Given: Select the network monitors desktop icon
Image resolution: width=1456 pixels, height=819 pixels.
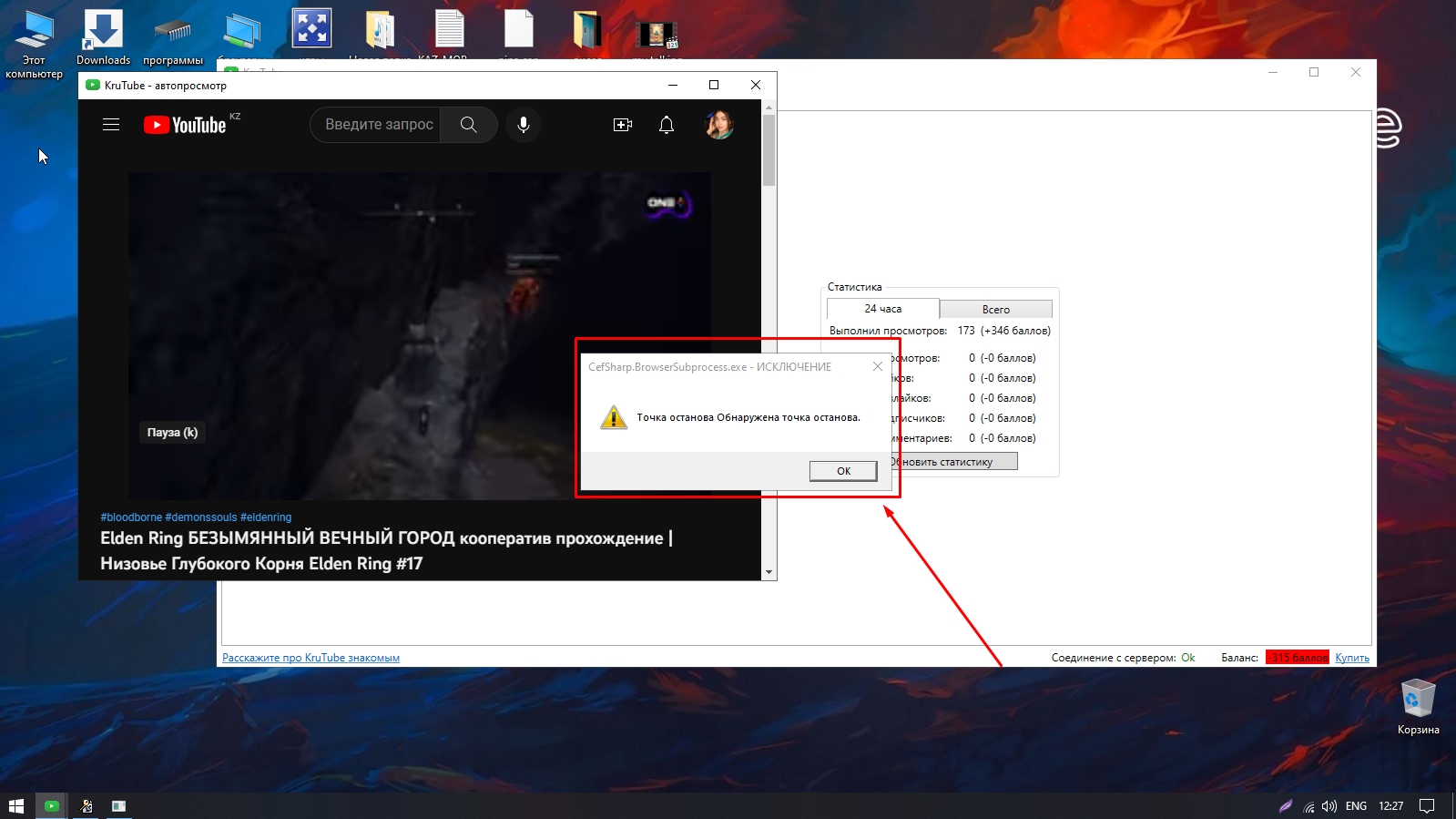Looking at the screenshot, I should 242,31.
